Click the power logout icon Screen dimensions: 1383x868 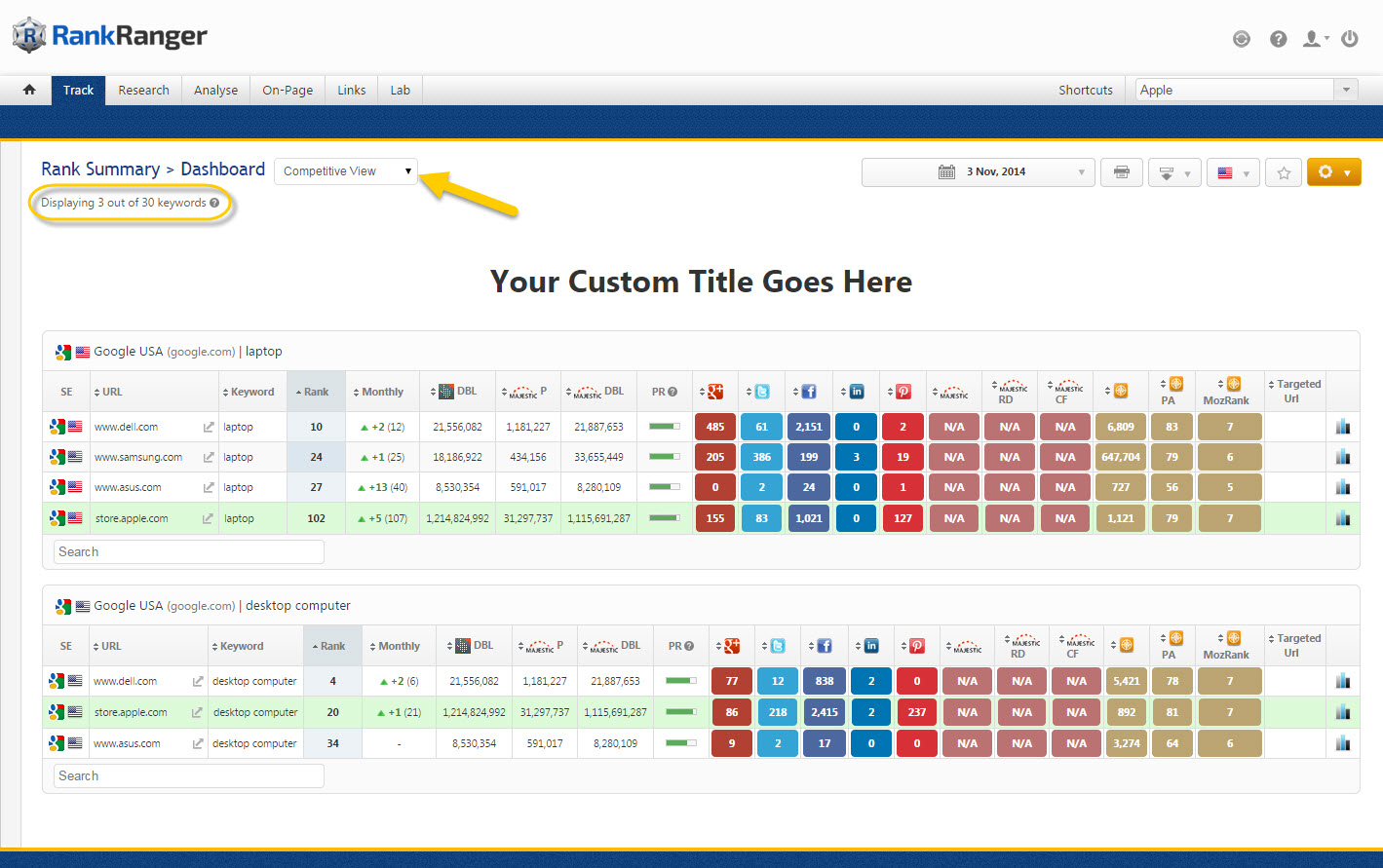click(1350, 39)
